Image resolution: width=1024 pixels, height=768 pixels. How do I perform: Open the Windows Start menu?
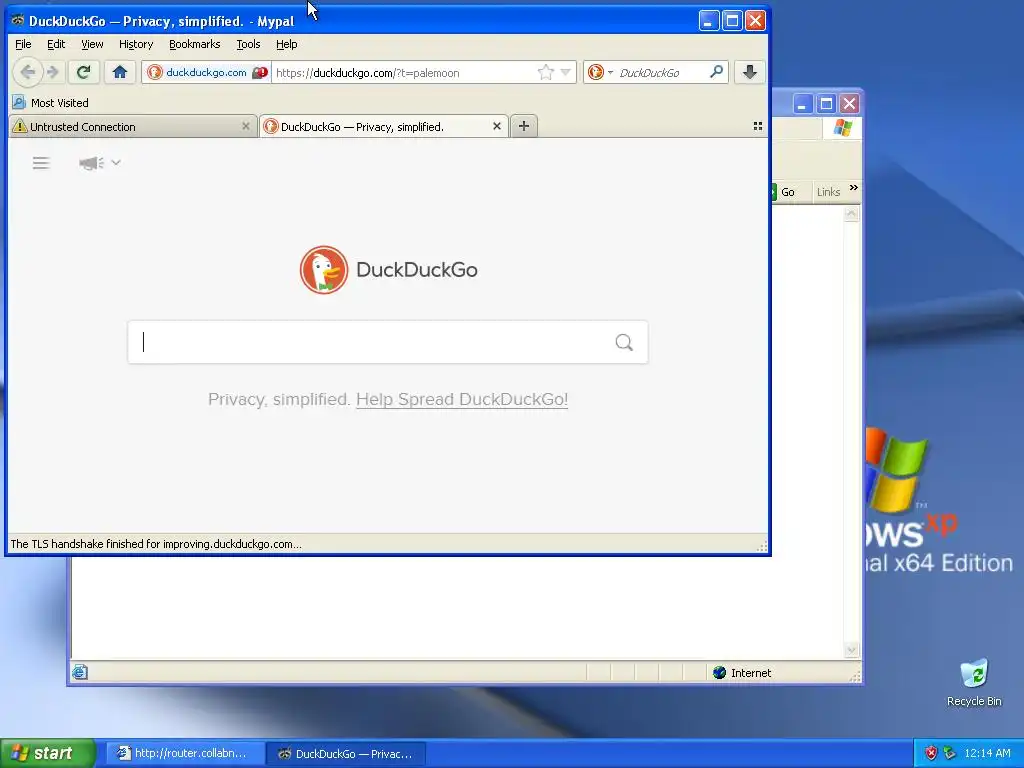point(47,753)
